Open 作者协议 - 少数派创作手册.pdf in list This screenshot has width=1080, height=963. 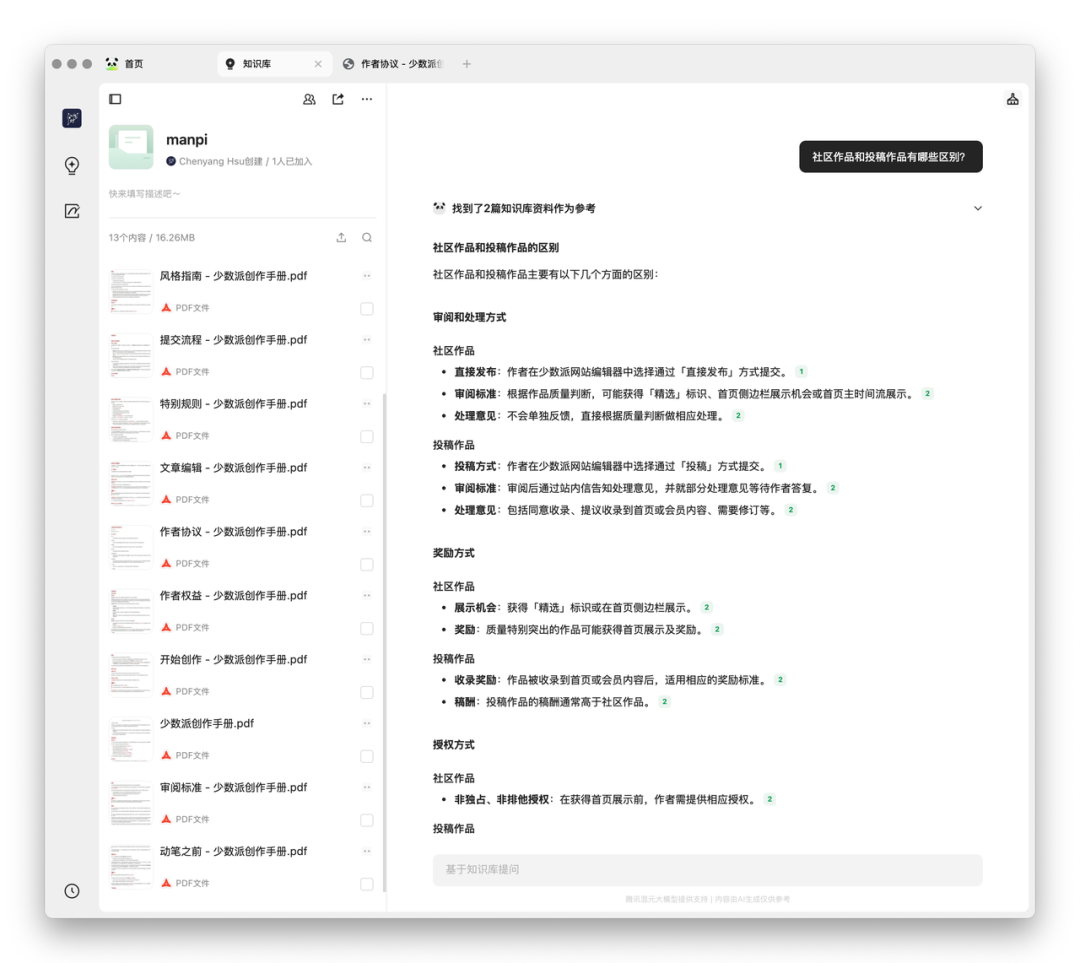click(x=233, y=532)
